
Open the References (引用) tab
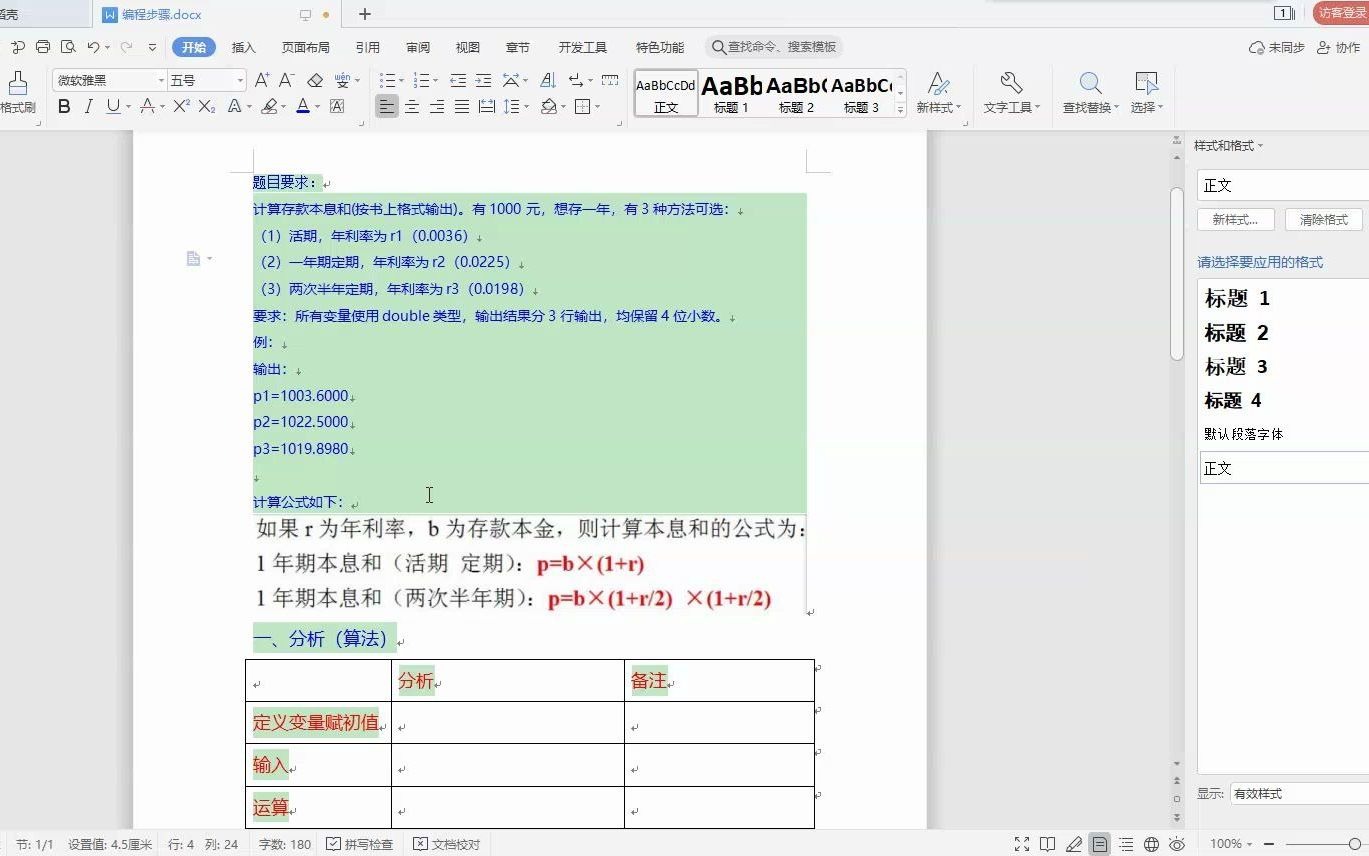367,47
